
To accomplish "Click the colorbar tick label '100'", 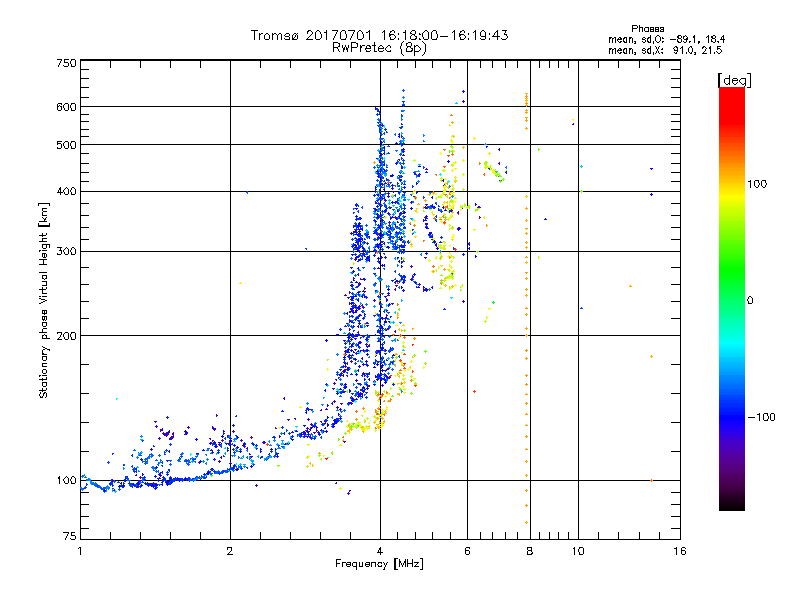I will point(757,184).
